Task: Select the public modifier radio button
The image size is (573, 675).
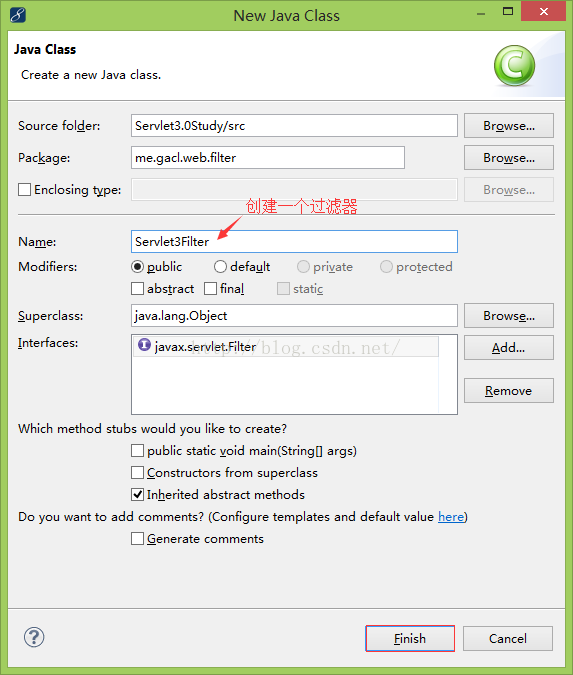Action: click(x=137, y=267)
